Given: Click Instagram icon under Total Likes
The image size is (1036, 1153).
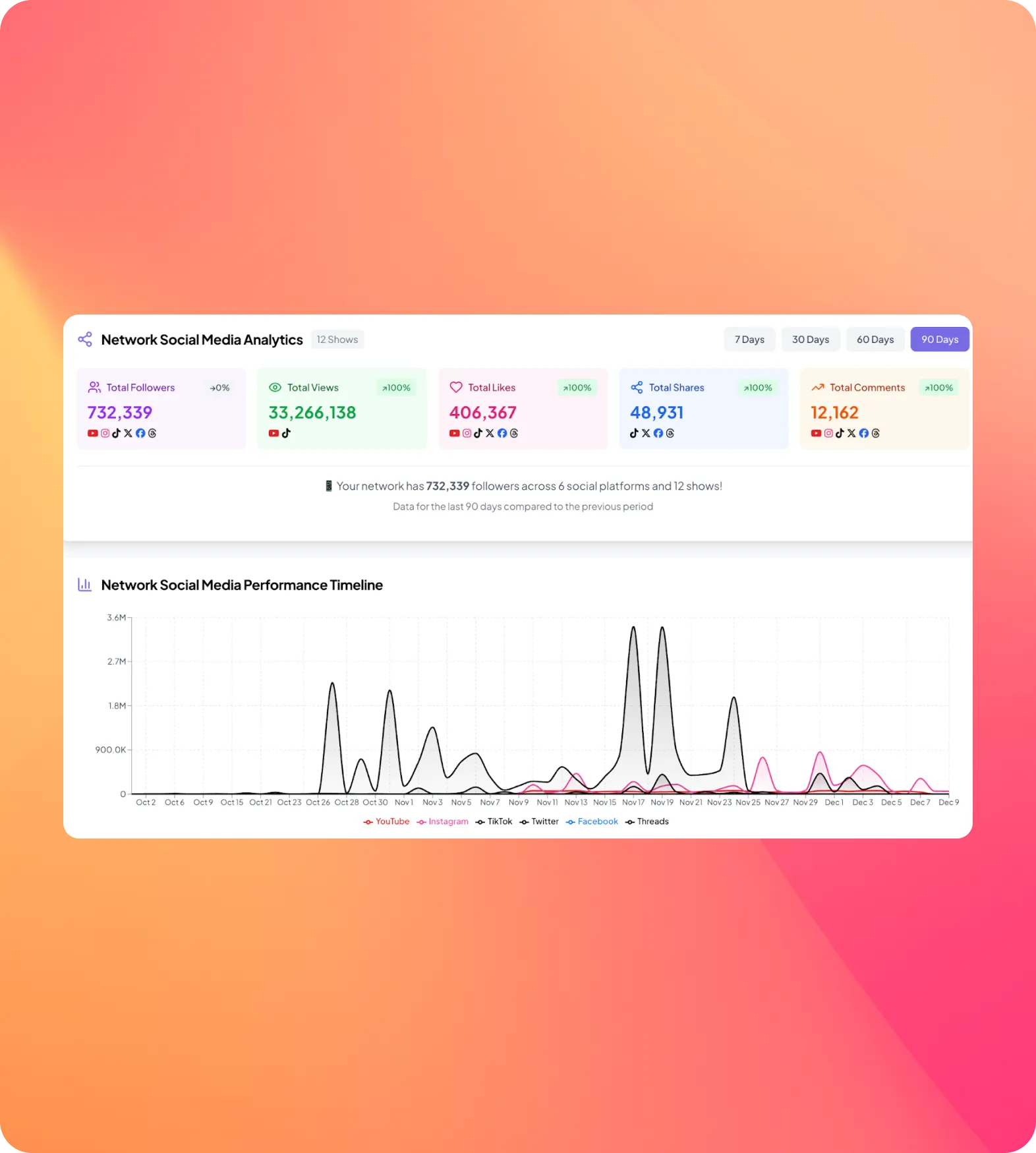Looking at the screenshot, I should (467, 433).
